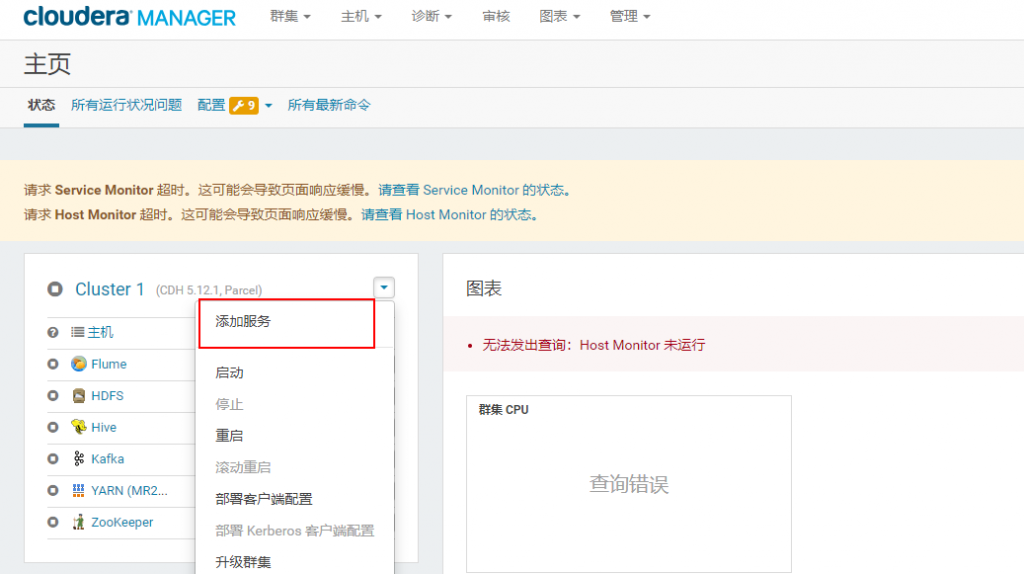The image size is (1024, 574).
Task: Choose 部署 Kerberos 客户端配置 menu entry
Action: (295, 531)
